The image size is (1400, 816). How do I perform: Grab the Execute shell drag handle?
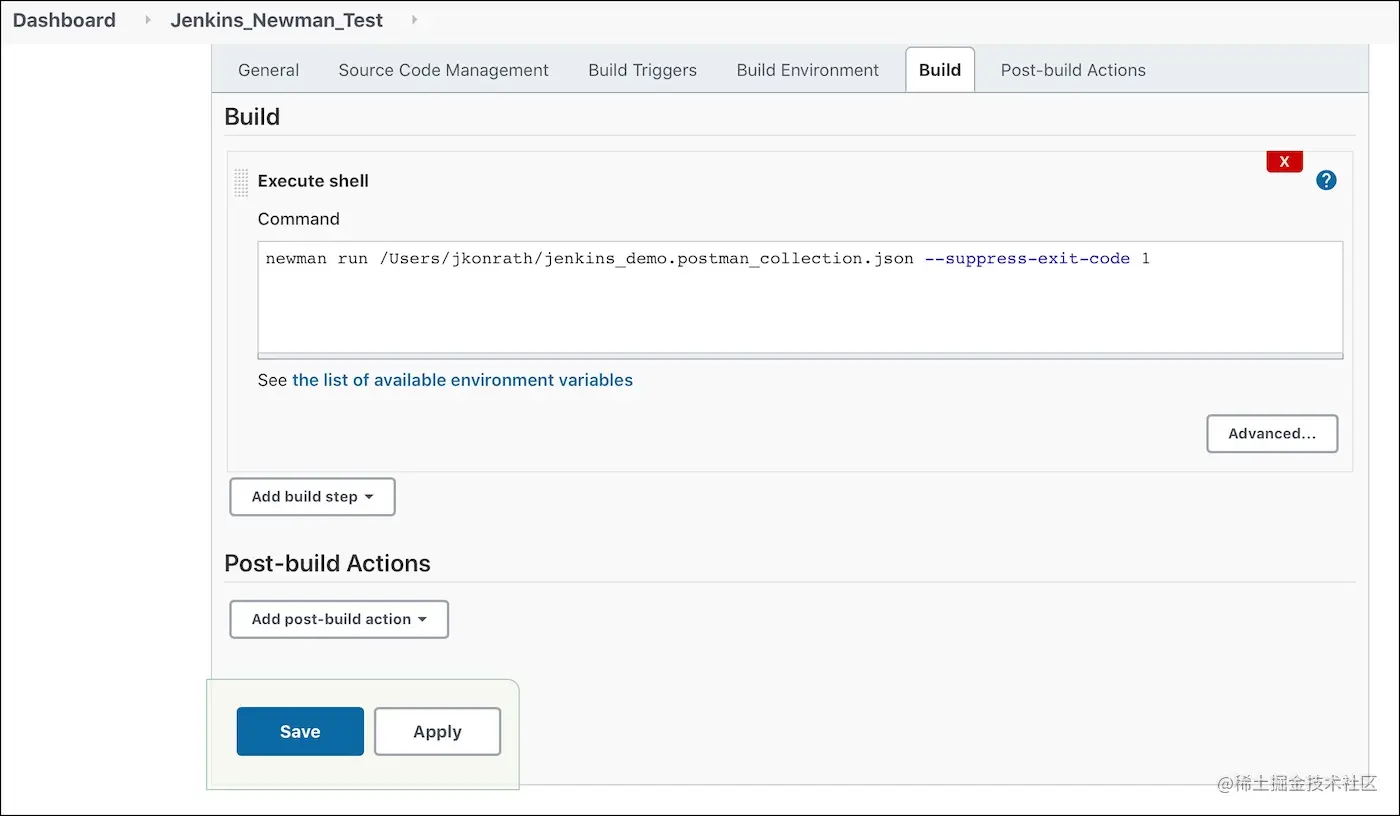point(241,182)
